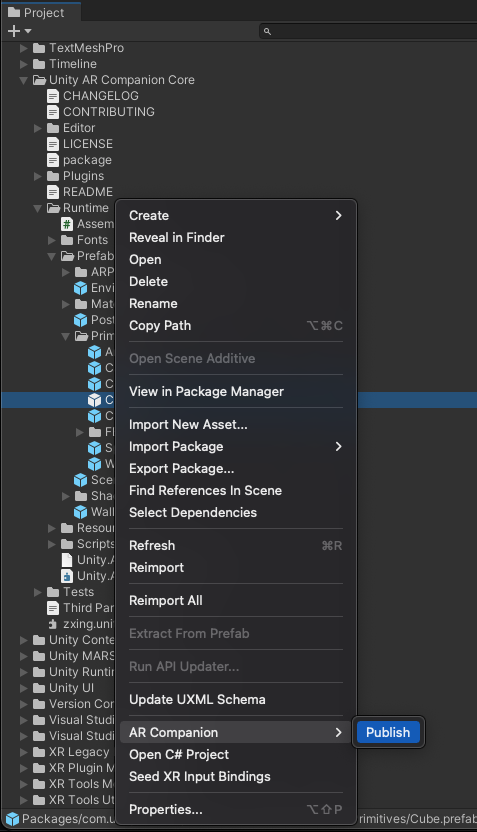Choose View in Package Manager
Image resolution: width=477 pixels, height=832 pixels.
[236, 392]
